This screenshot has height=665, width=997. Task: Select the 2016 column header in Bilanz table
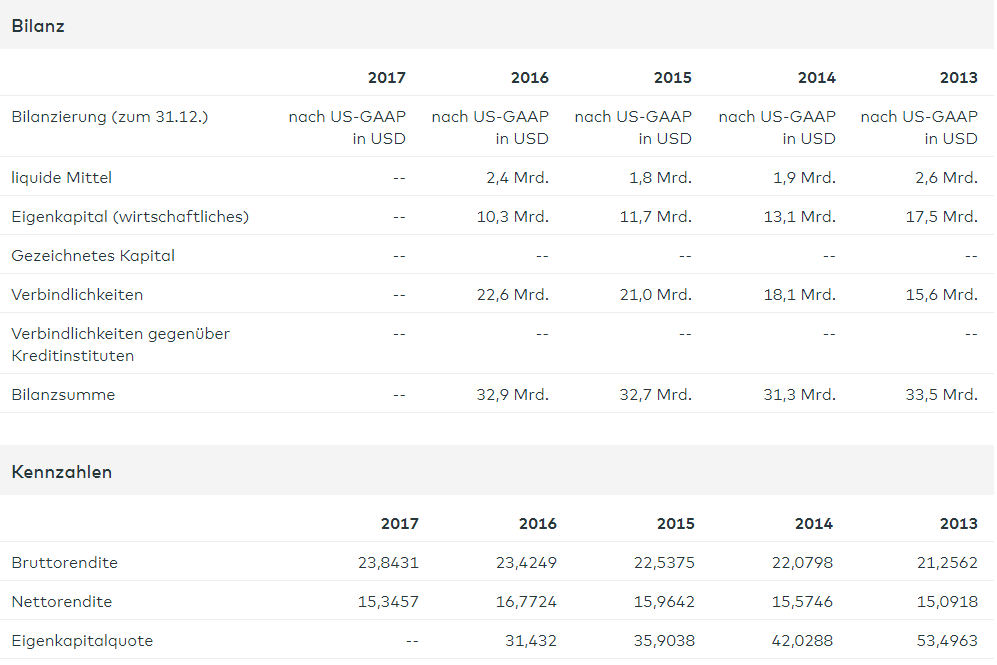529,77
